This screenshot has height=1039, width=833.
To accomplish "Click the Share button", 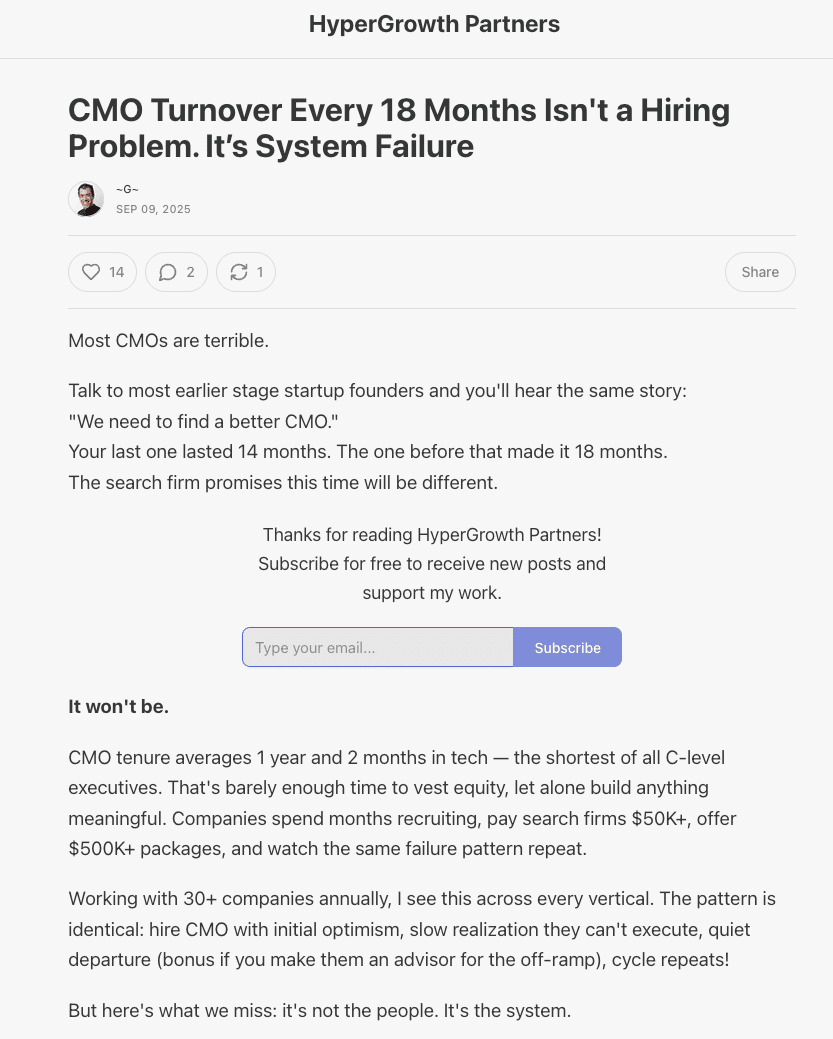I will (759, 272).
